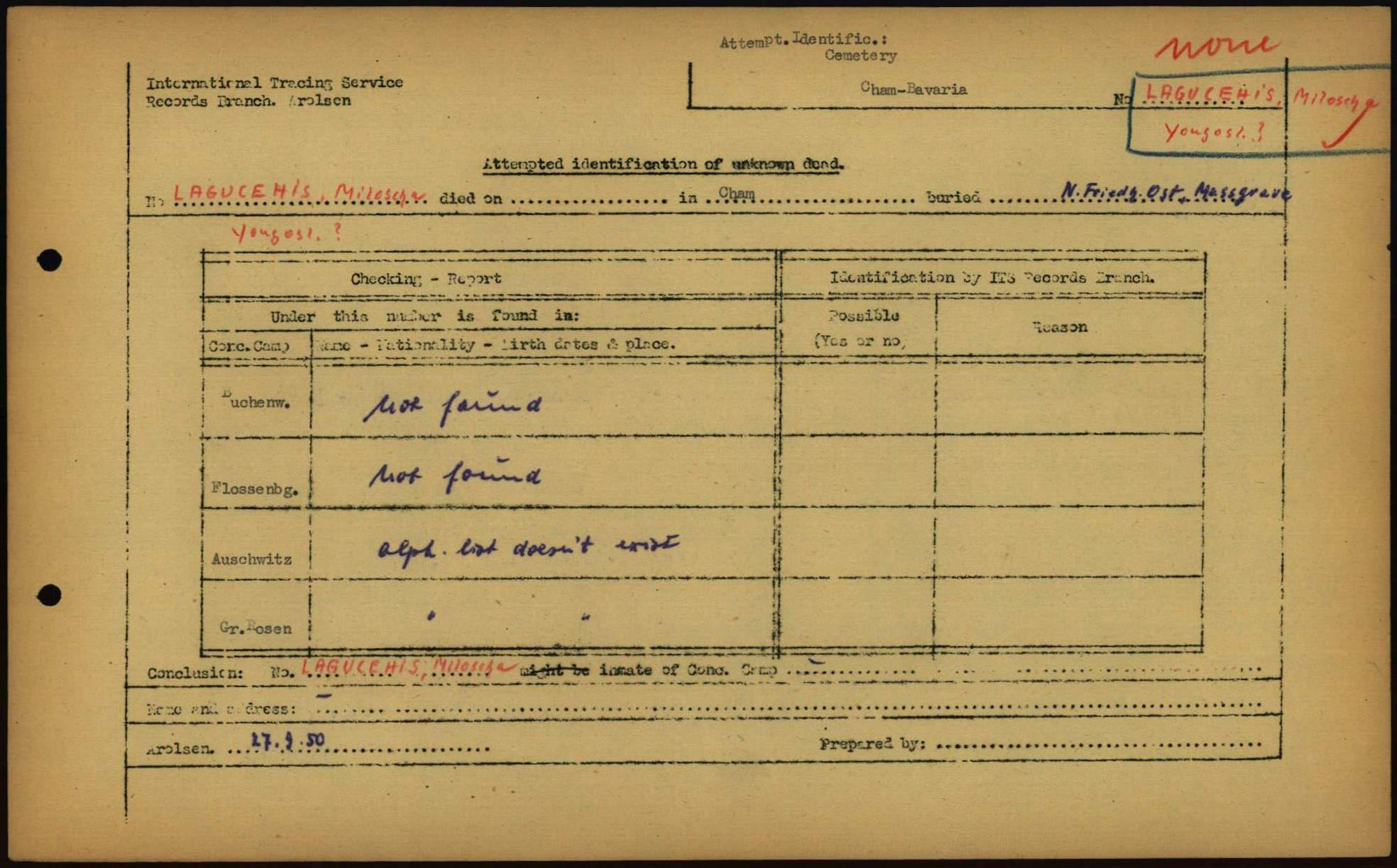1397x868 pixels.
Task: Click 'not found' in Buchenwald row
Action: click(x=452, y=407)
